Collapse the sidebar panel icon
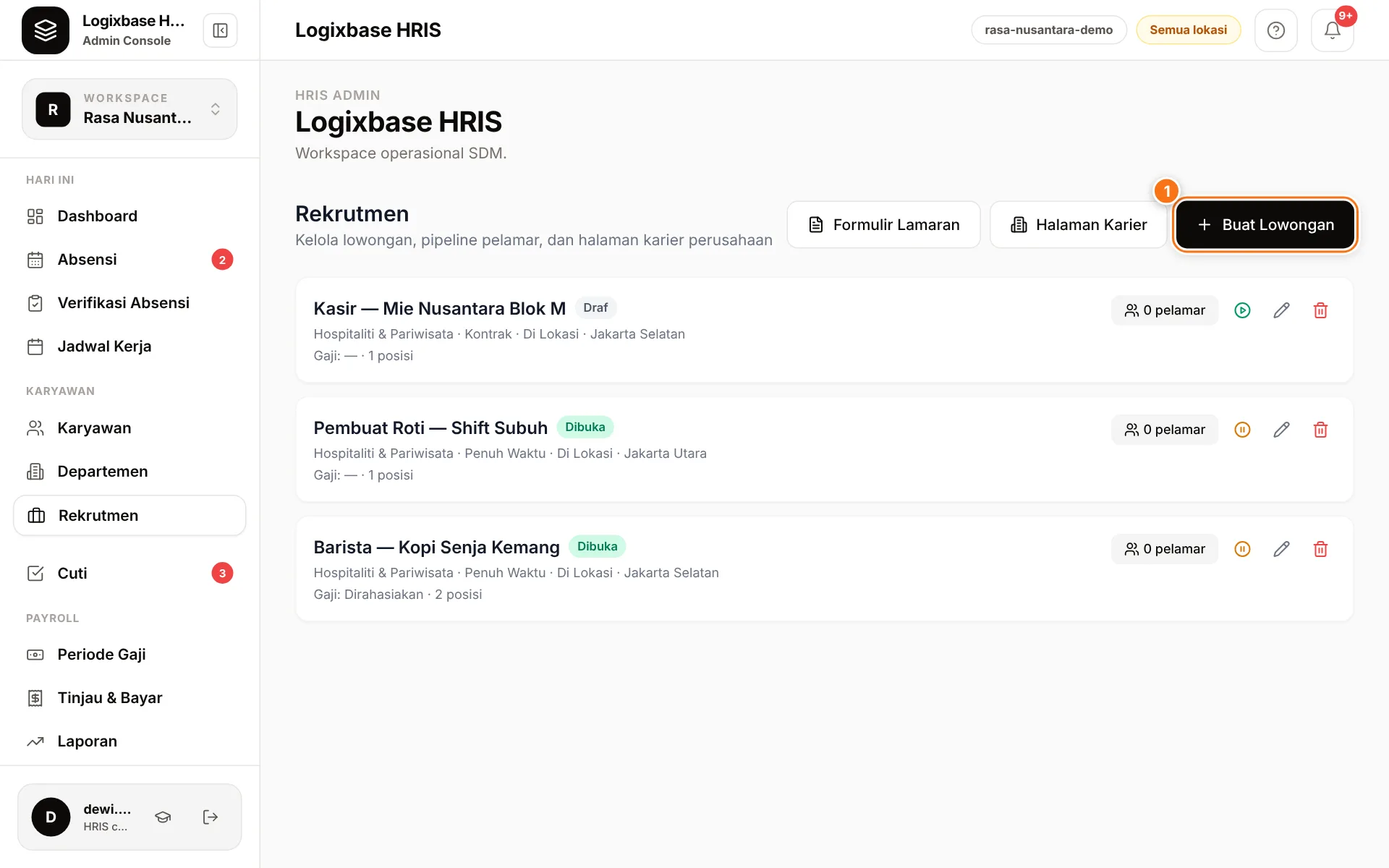Image resolution: width=1389 pixels, height=868 pixels. click(220, 30)
